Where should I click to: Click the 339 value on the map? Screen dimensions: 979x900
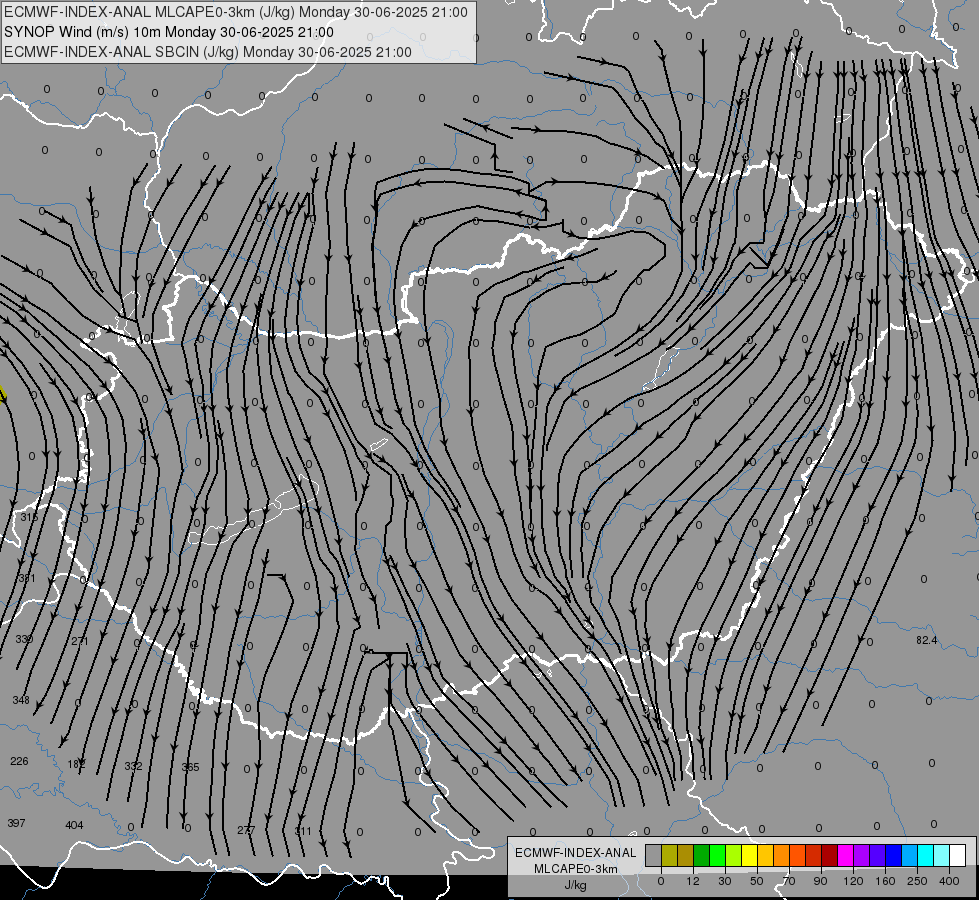point(24,640)
